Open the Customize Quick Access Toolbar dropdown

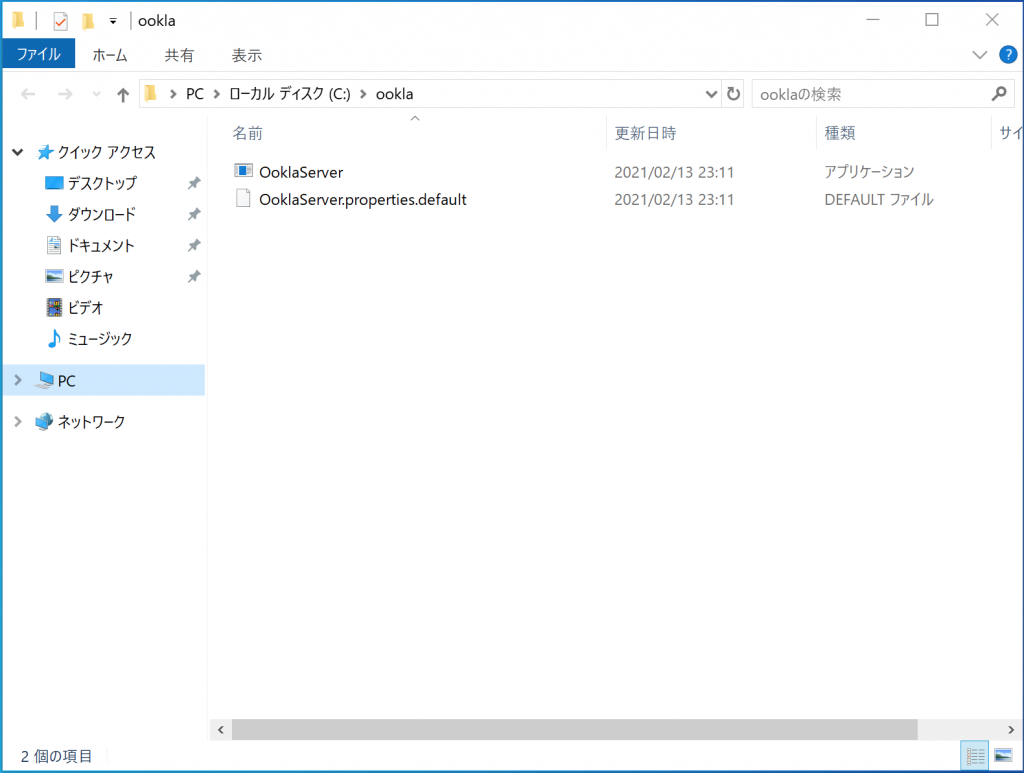tap(113, 22)
